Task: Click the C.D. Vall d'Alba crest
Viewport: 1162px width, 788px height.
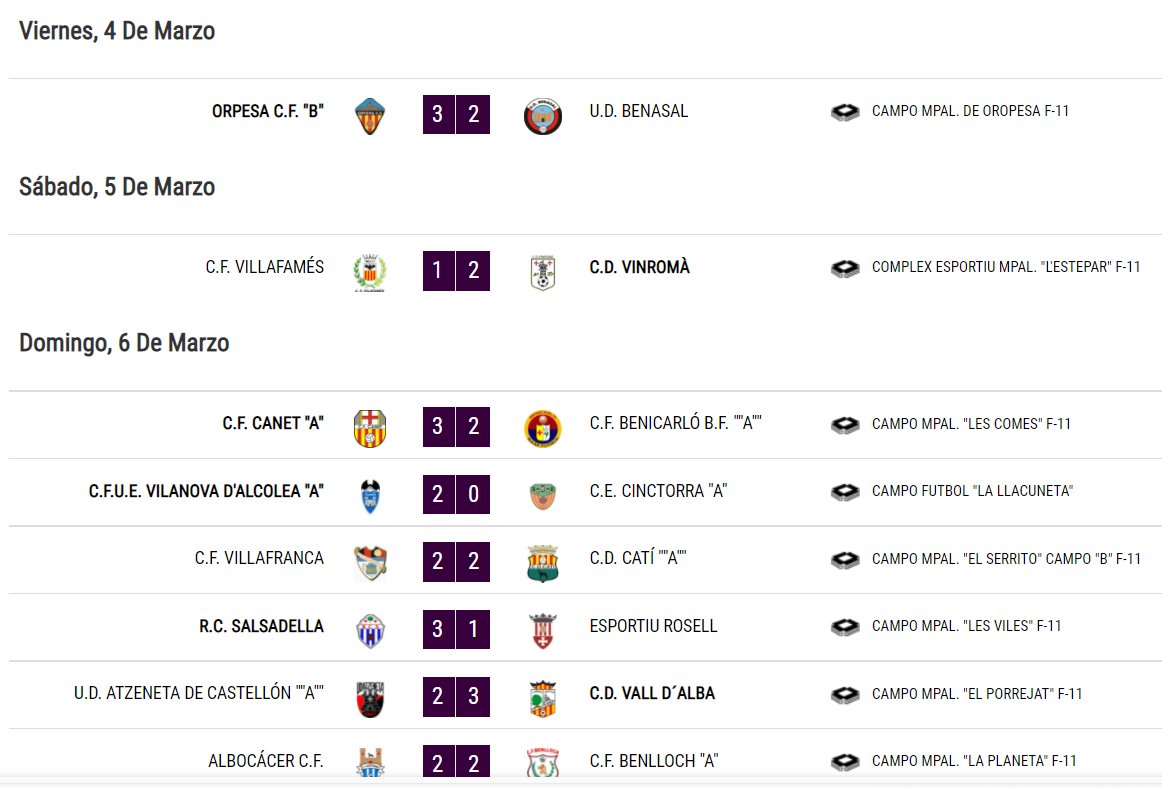Action: click(542, 698)
